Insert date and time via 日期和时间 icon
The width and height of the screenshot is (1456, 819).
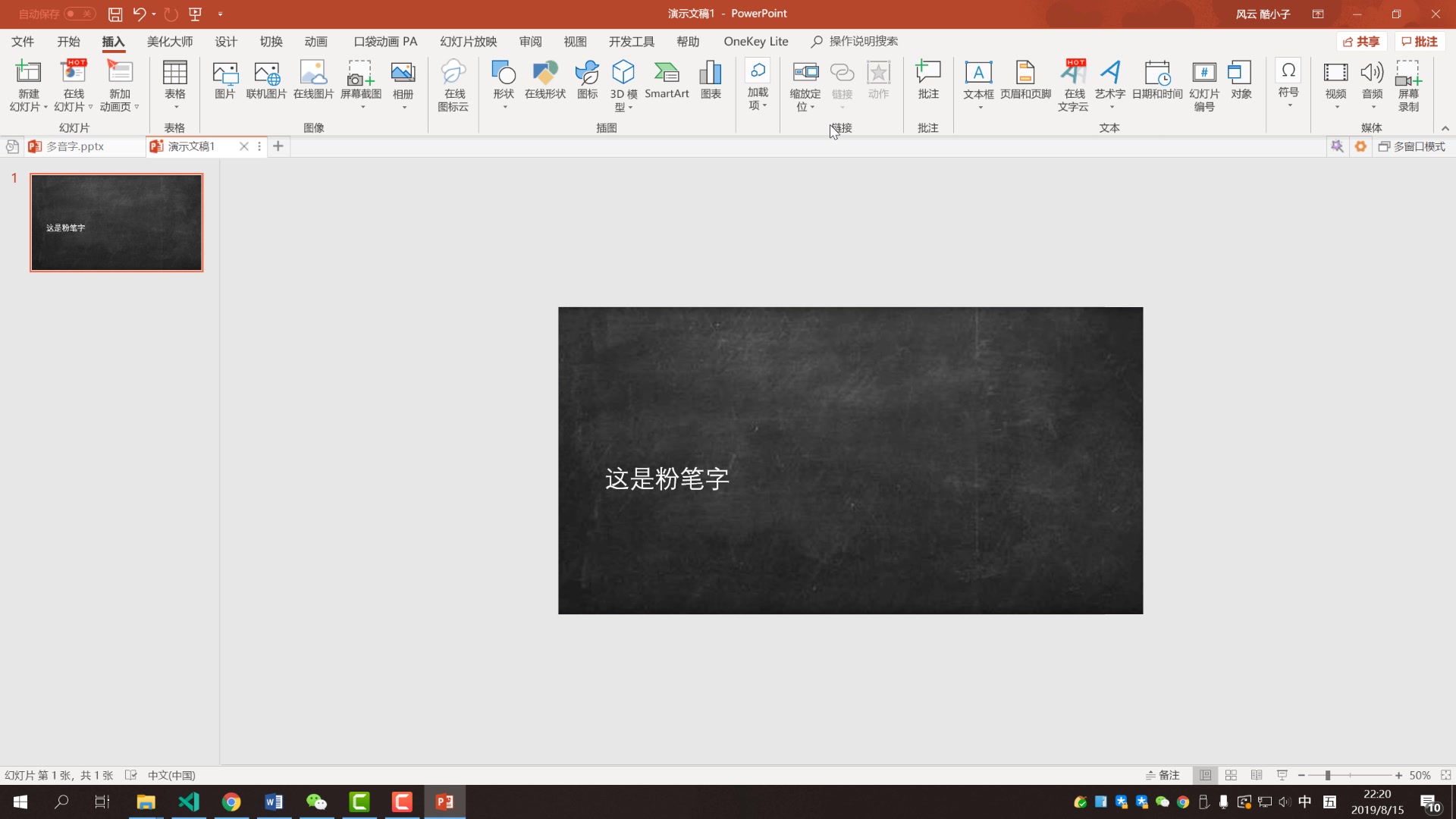click(1156, 83)
